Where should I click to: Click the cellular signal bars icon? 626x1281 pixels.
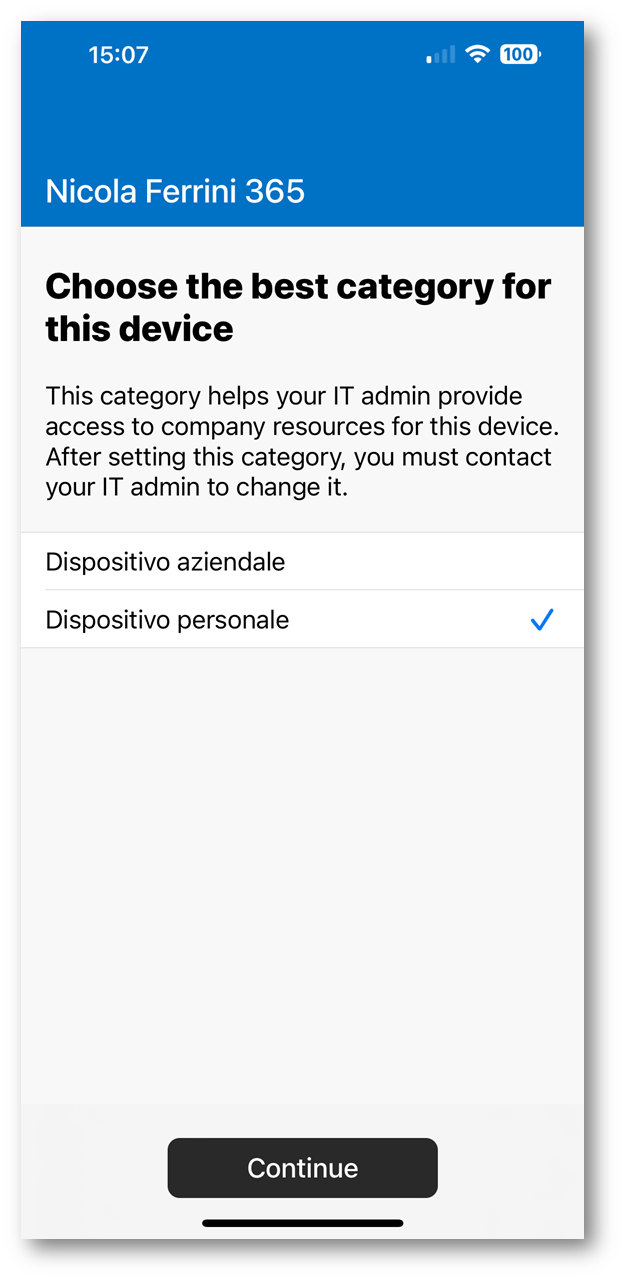pos(441,55)
